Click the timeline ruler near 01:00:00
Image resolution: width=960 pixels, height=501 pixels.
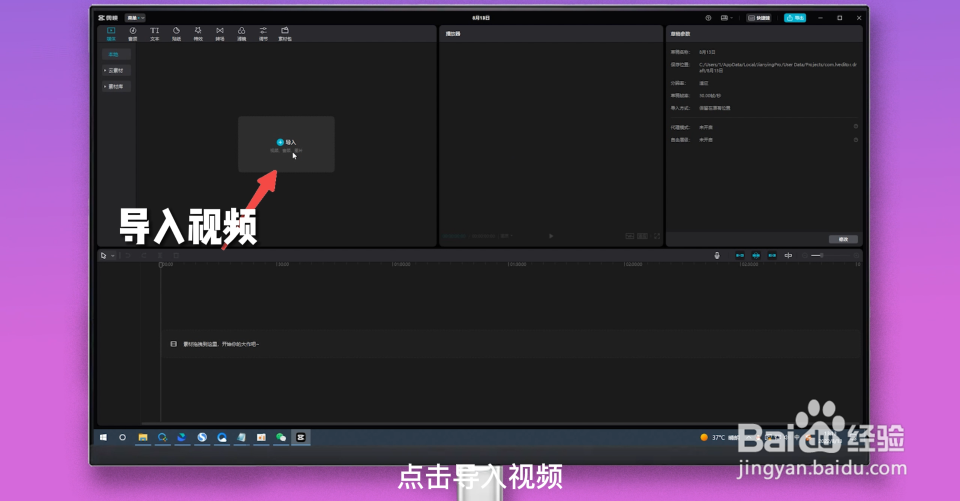point(400,265)
